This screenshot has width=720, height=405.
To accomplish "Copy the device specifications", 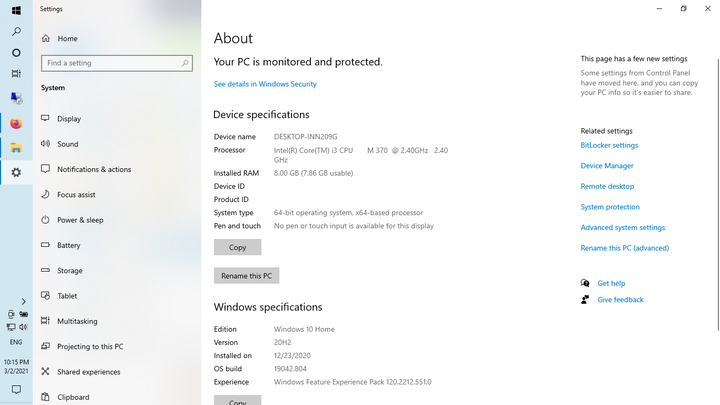I will point(237,247).
